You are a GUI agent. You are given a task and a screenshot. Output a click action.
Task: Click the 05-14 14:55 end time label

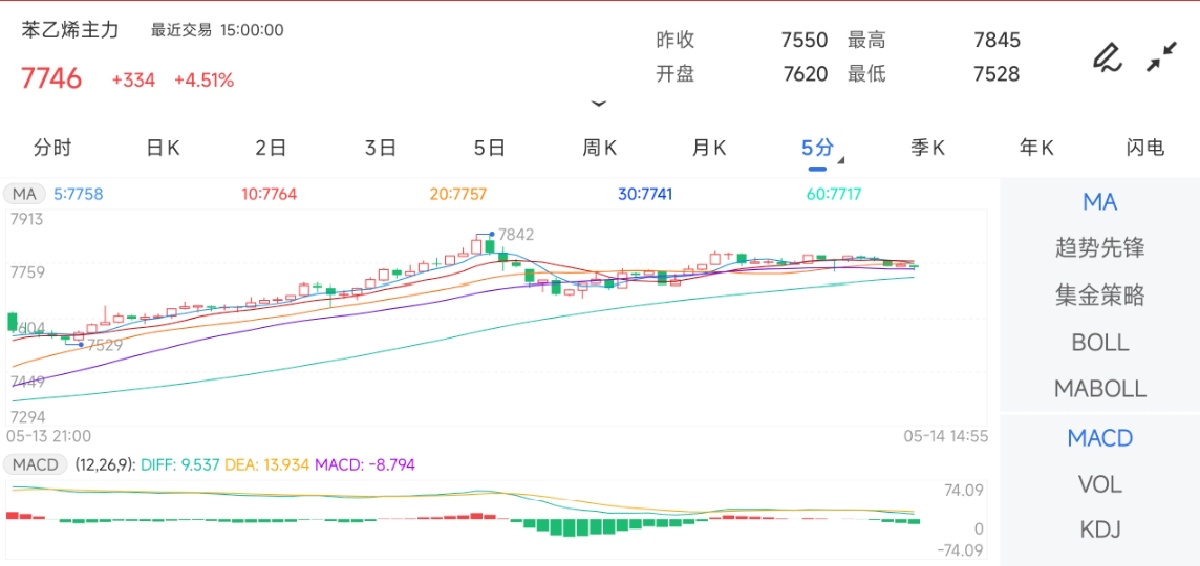947,436
